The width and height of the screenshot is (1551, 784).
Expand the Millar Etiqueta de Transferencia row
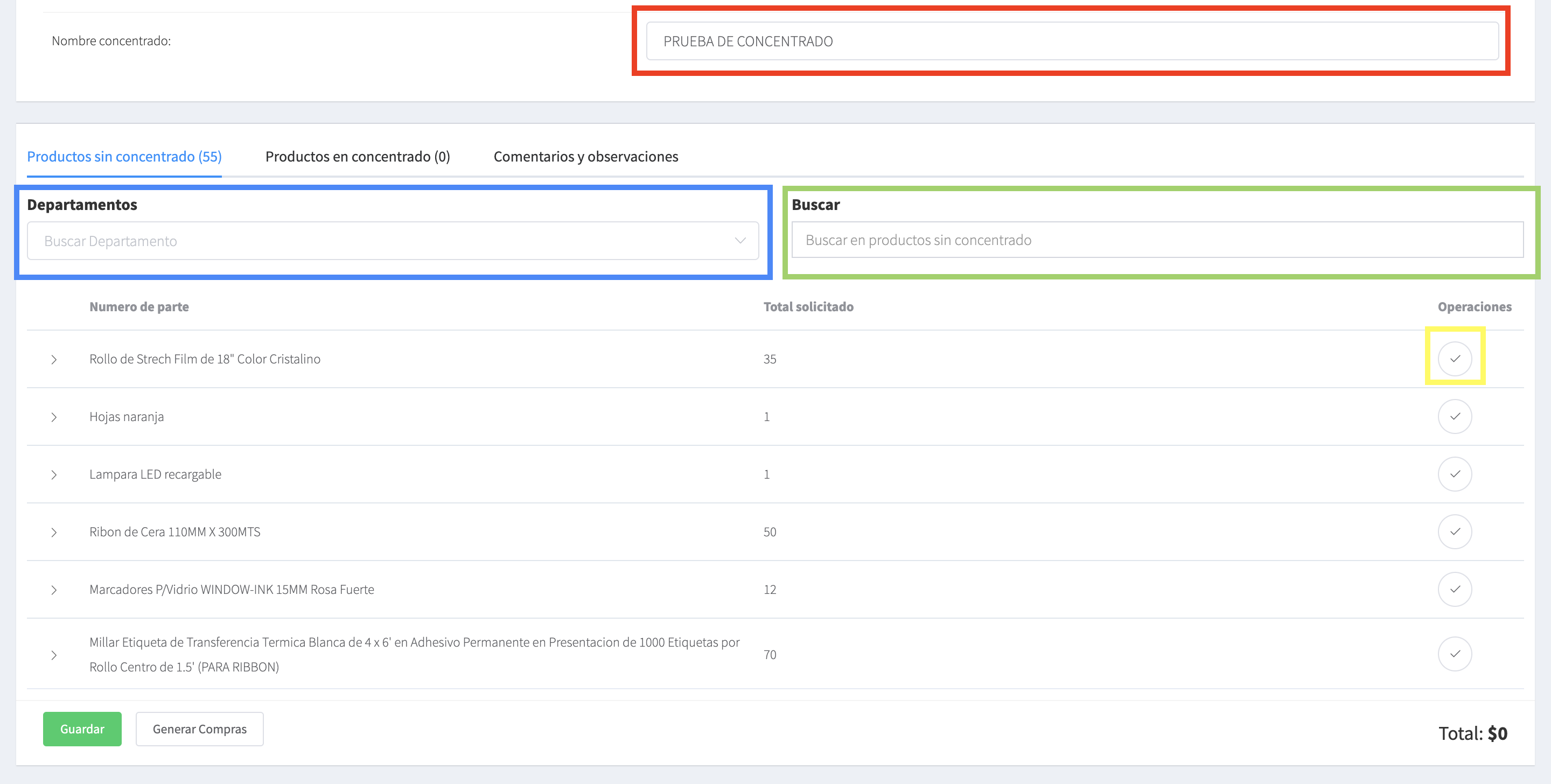pos(54,655)
